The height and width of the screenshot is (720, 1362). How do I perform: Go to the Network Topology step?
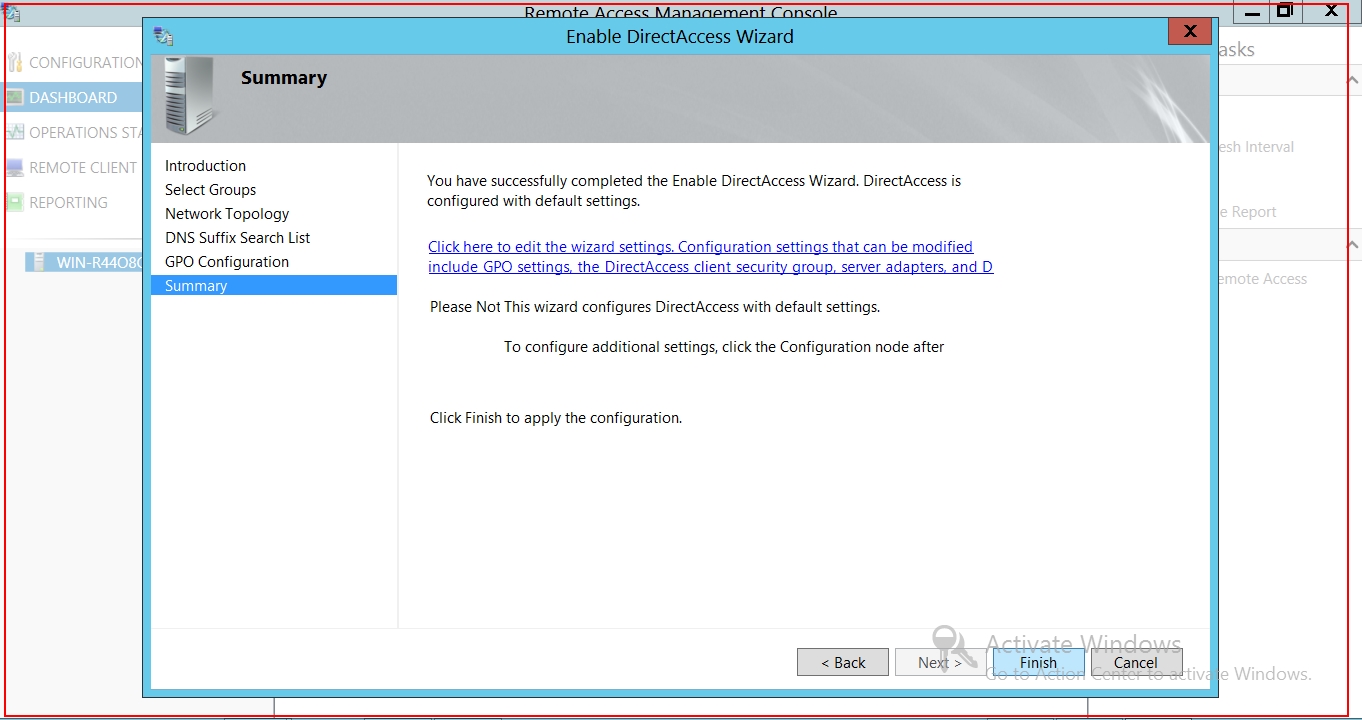point(227,214)
